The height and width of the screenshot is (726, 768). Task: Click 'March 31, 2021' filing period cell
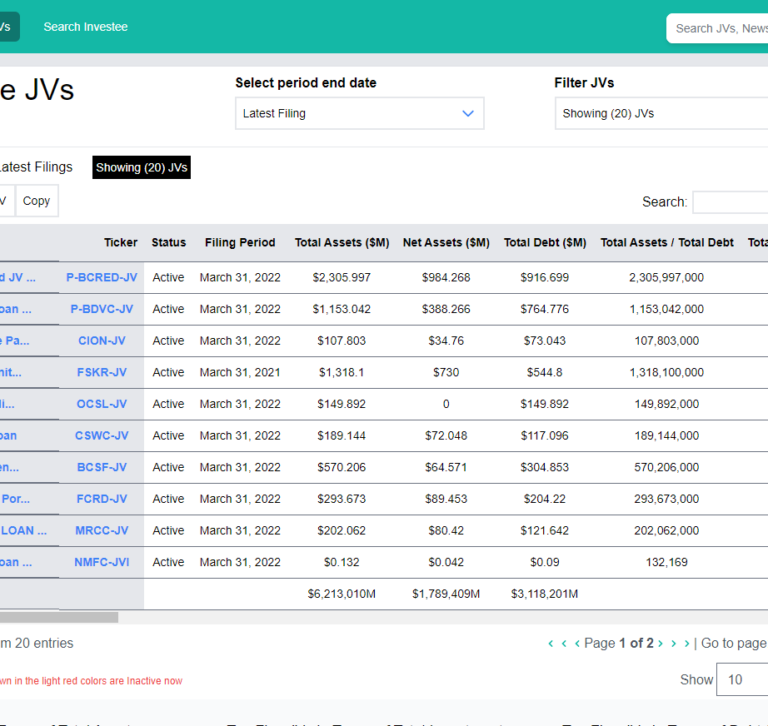pyautogui.click(x=240, y=372)
